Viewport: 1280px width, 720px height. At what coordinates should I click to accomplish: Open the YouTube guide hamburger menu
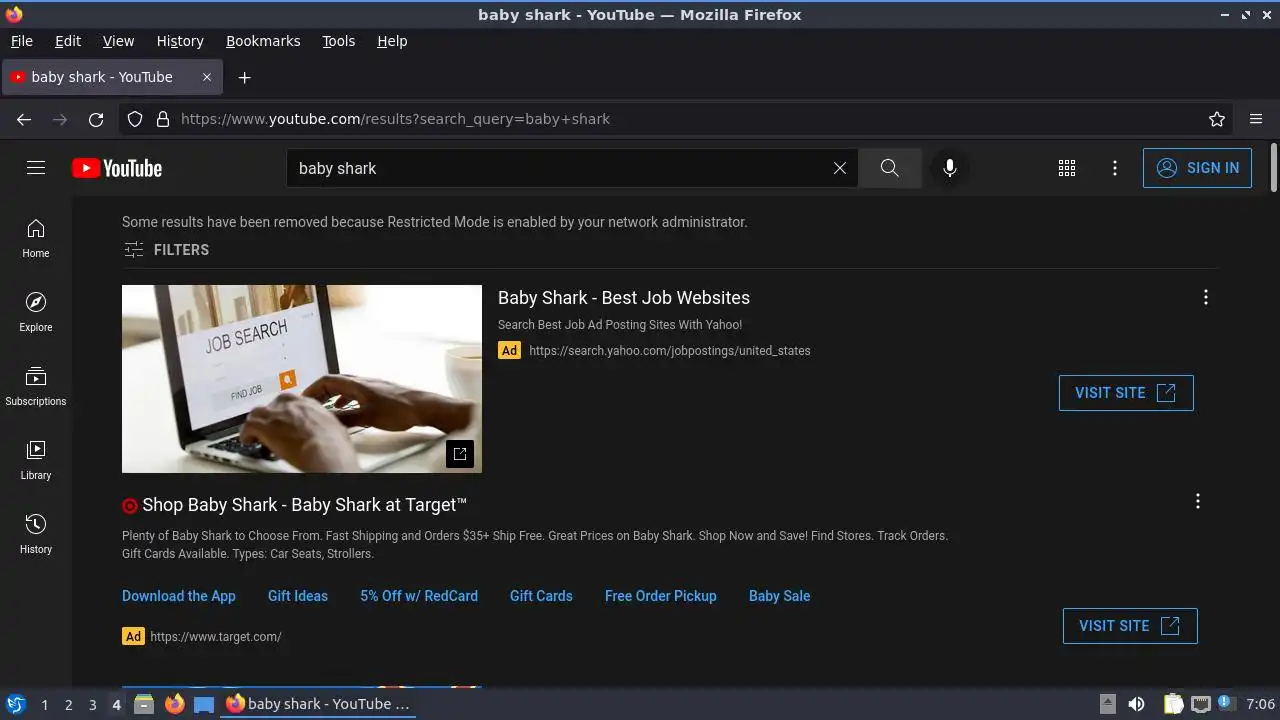(36, 168)
